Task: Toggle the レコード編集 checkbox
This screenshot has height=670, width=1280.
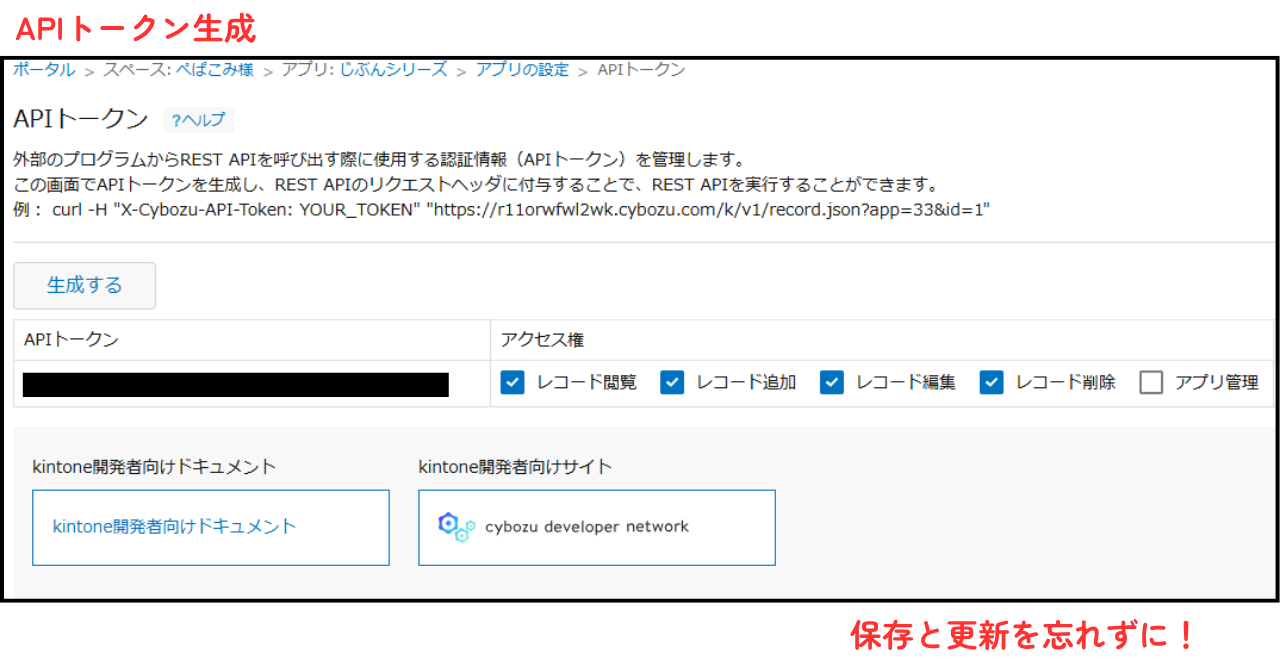Action: coord(832,382)
